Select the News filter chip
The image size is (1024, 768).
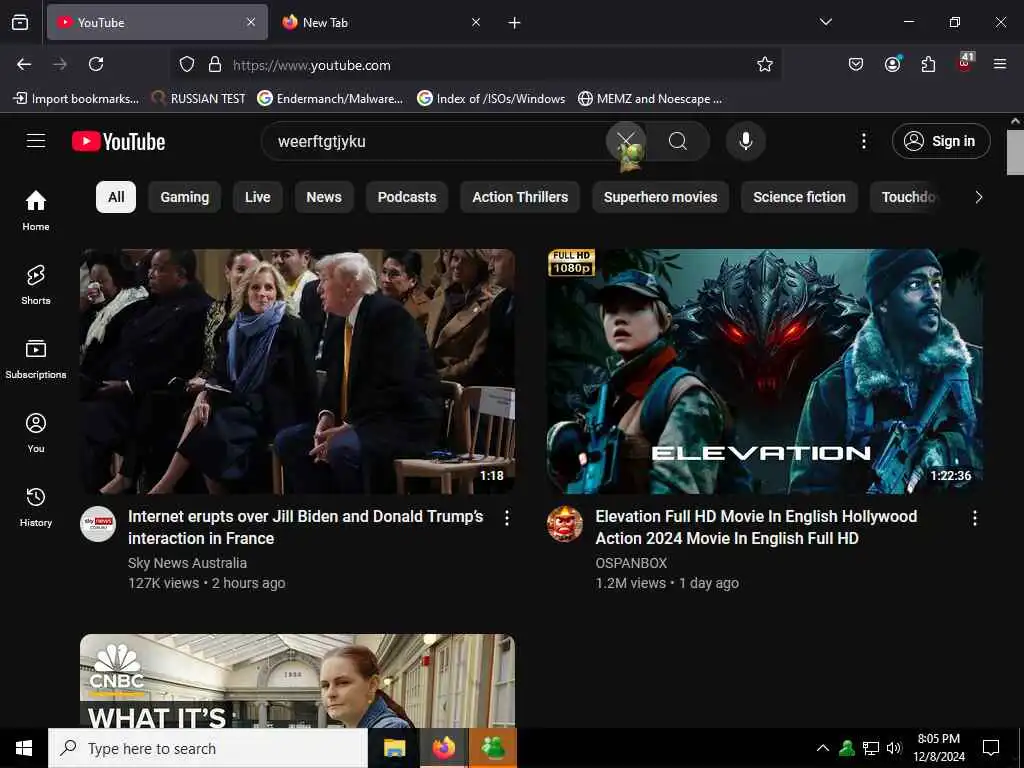point(324,197)
